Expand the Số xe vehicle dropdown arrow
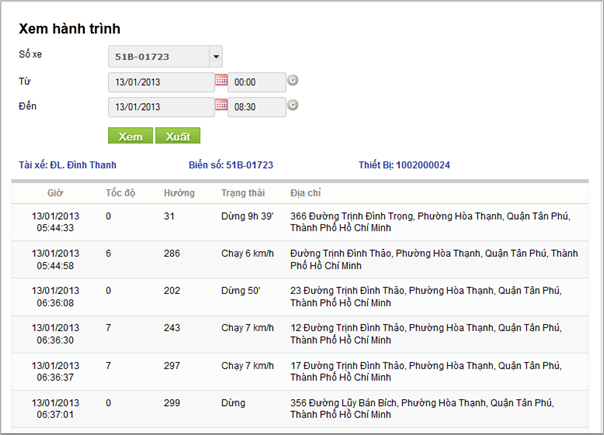Image resolution: width=604 pixels, height=435 pixels. coord(216,57)
